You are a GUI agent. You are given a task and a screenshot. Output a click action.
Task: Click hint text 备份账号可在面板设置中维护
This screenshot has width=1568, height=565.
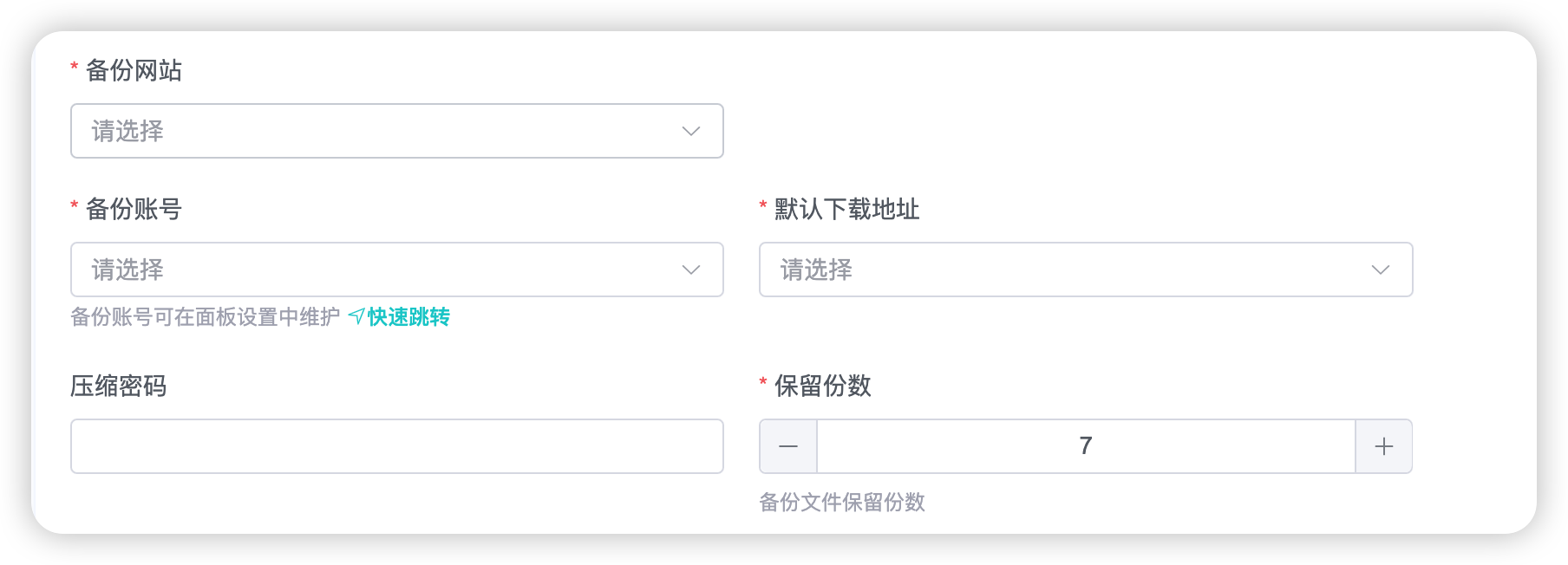[205, 317]
